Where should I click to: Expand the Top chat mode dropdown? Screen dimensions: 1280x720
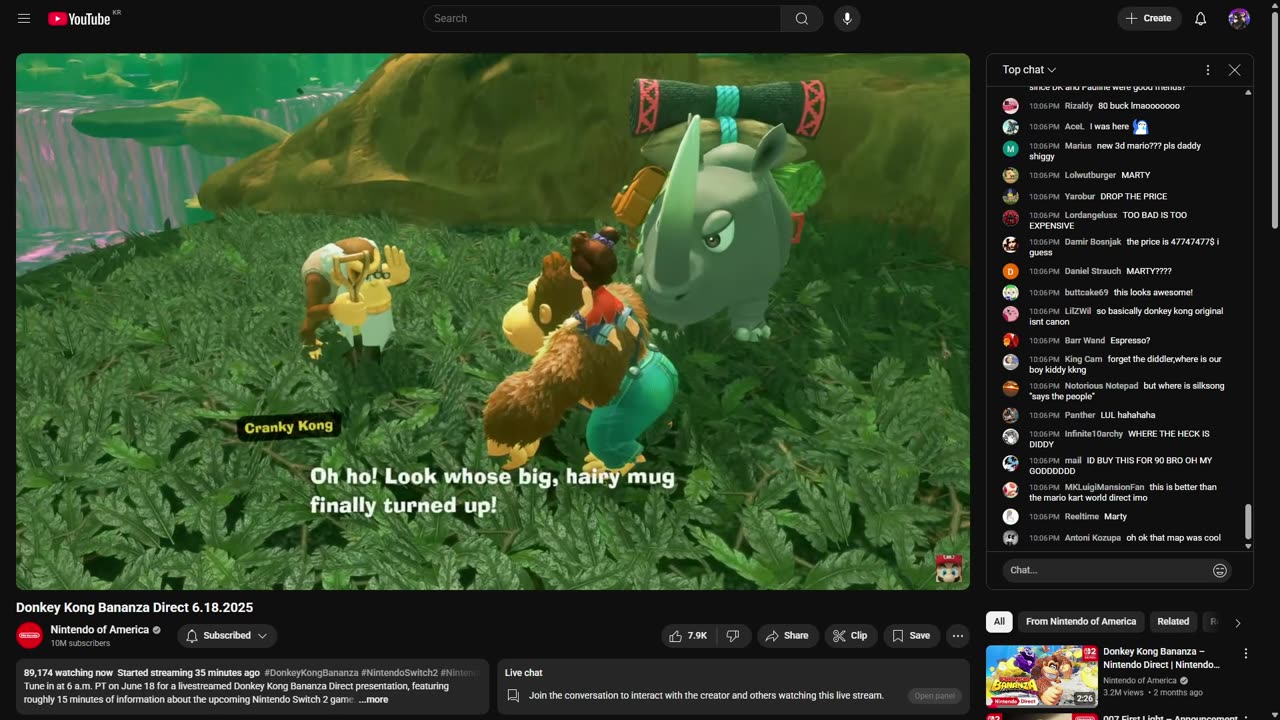[1030, 70]
